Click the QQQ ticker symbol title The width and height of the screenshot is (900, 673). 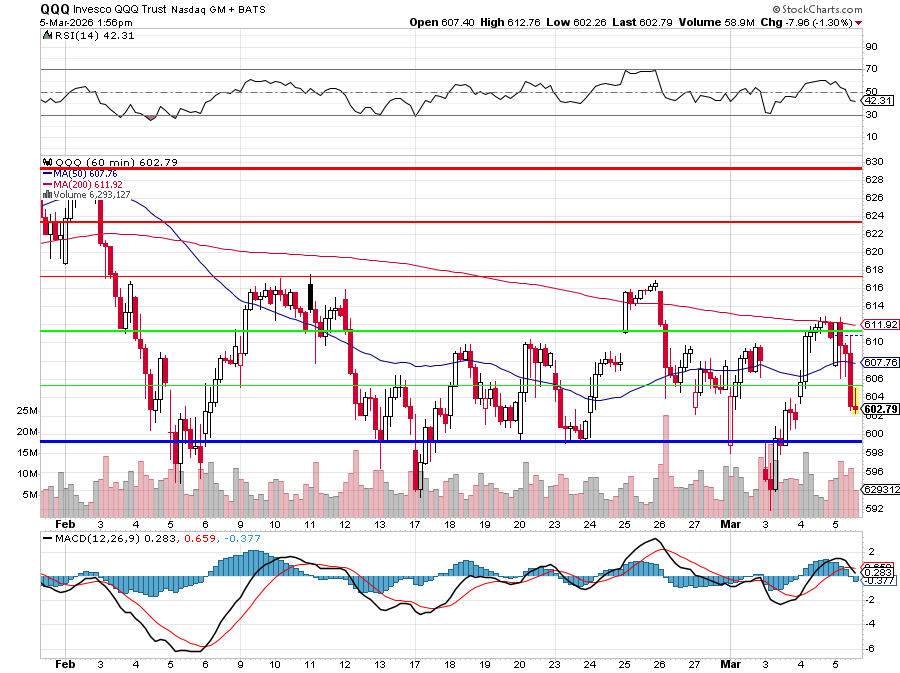click(55, 8)
